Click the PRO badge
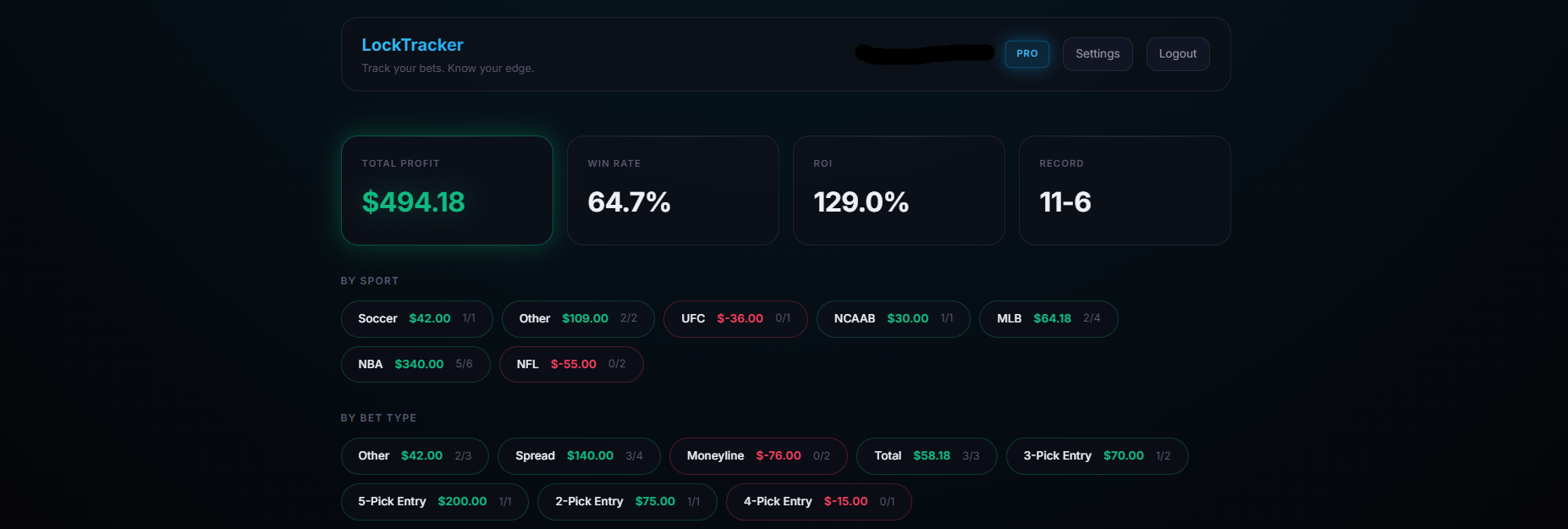This screenshot has width=1568, height=529. (x=1027, y=54)
